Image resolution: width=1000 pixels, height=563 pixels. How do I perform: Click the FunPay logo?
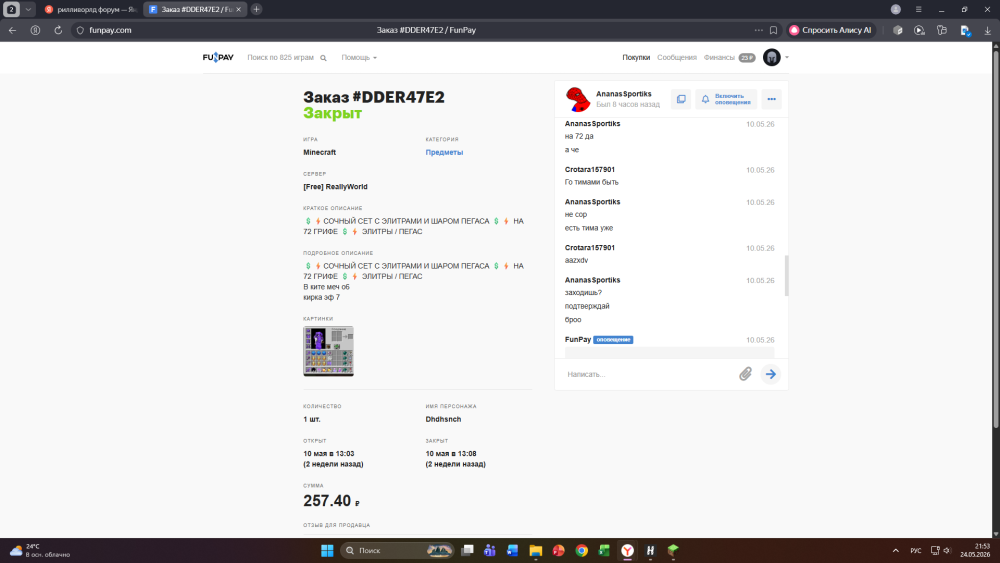point(218,57)
